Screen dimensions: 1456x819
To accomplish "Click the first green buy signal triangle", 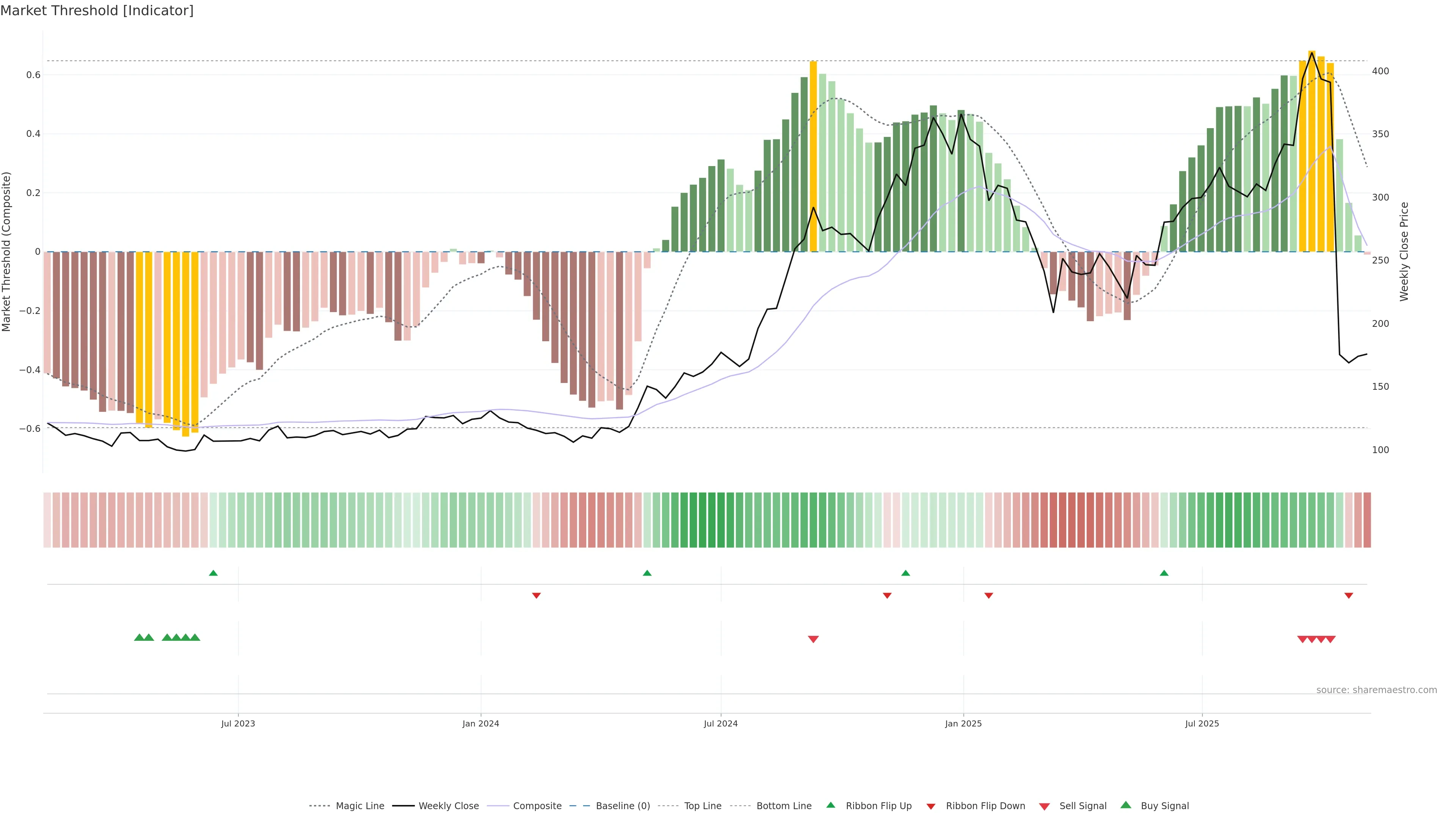I will (x=139, y=637).
